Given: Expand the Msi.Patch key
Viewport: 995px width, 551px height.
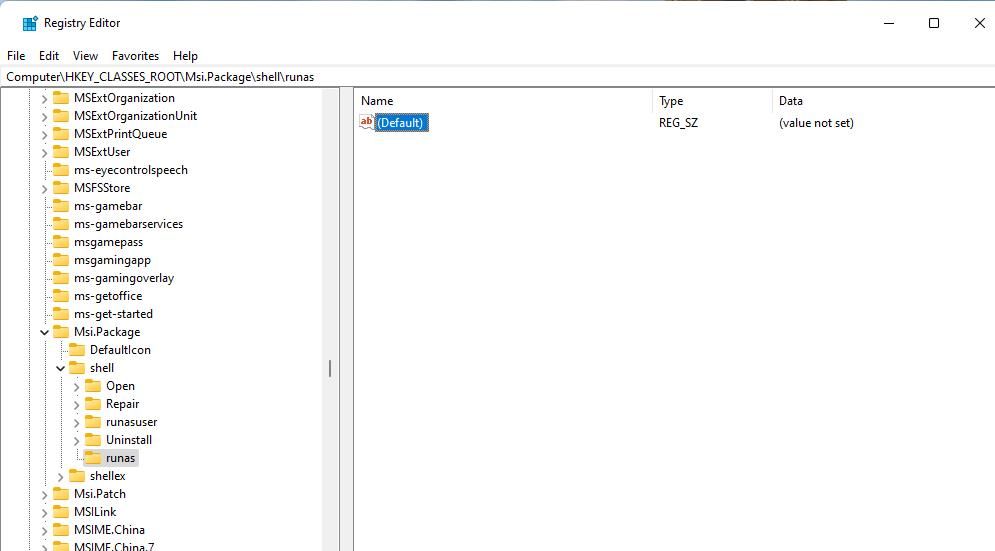Looking at the screenshot, I should click(44, 495).
